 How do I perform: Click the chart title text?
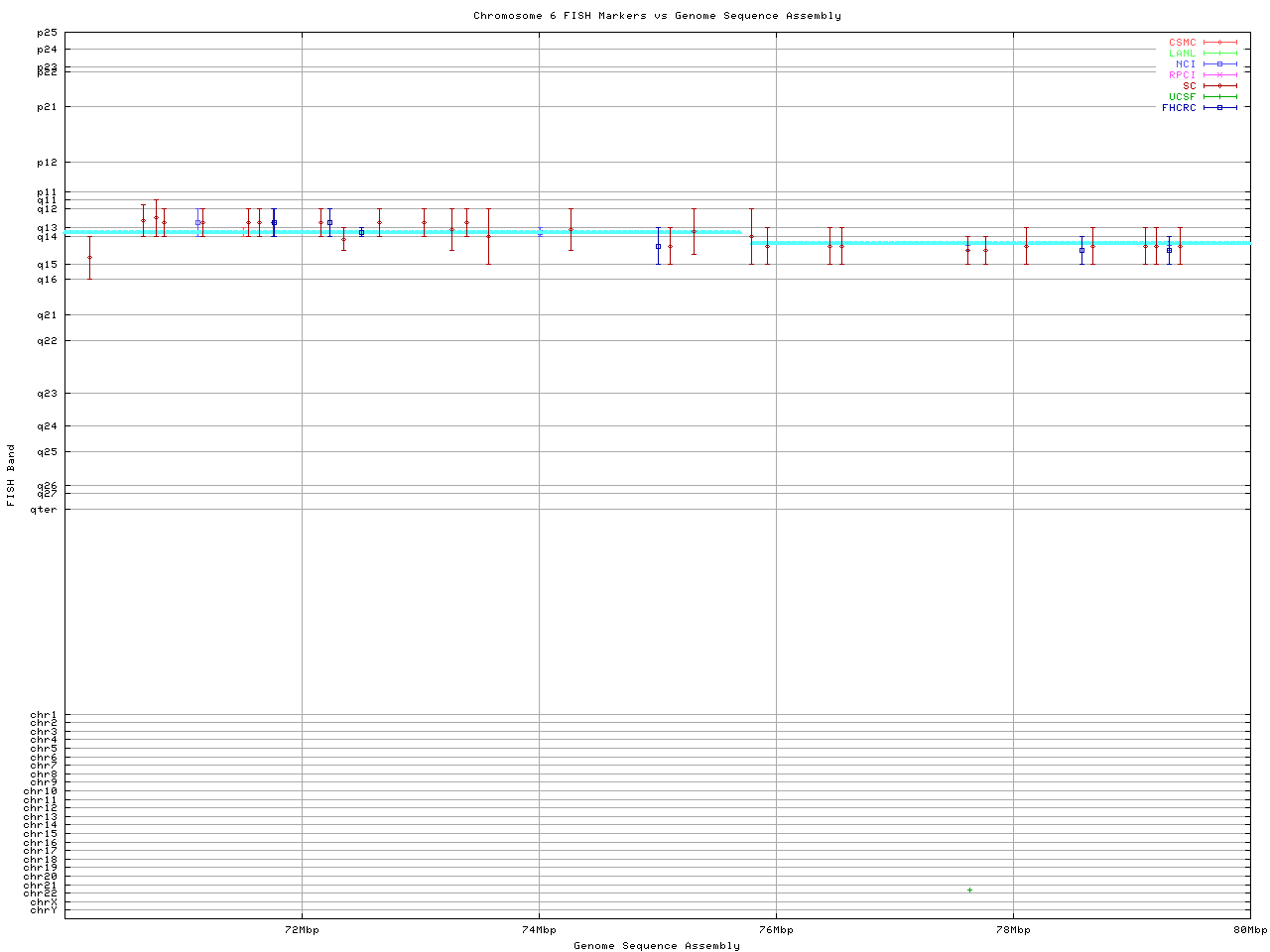(657, 16)
